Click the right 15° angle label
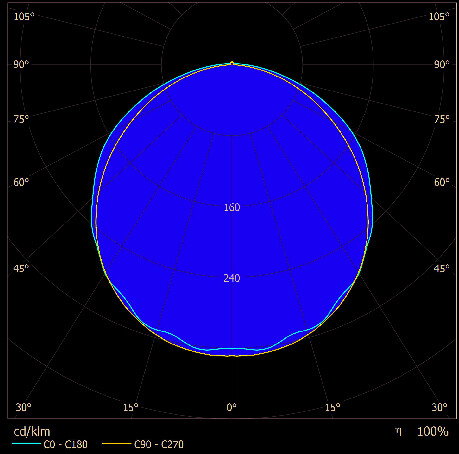459x454 pixels. 333,407
